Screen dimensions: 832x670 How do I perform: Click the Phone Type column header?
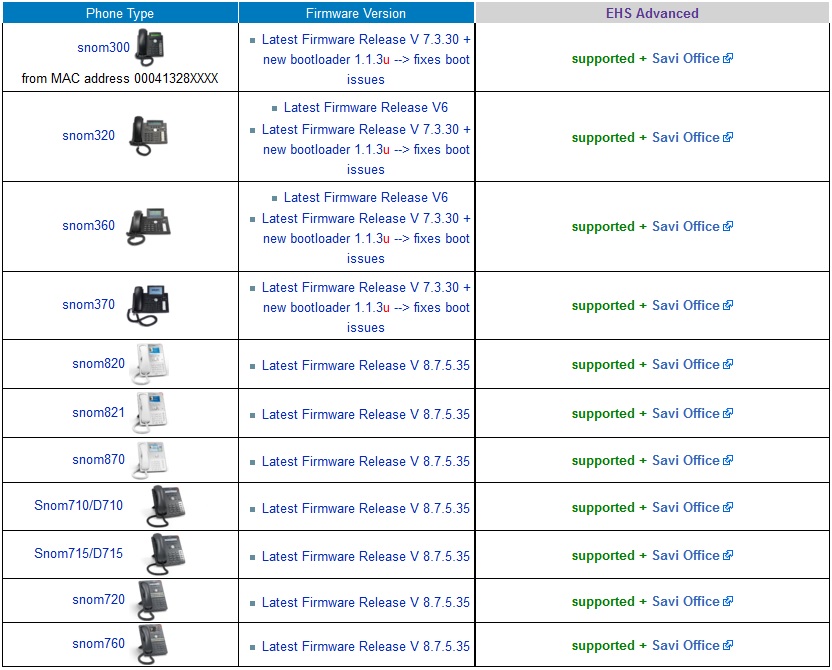click(120, 13)
